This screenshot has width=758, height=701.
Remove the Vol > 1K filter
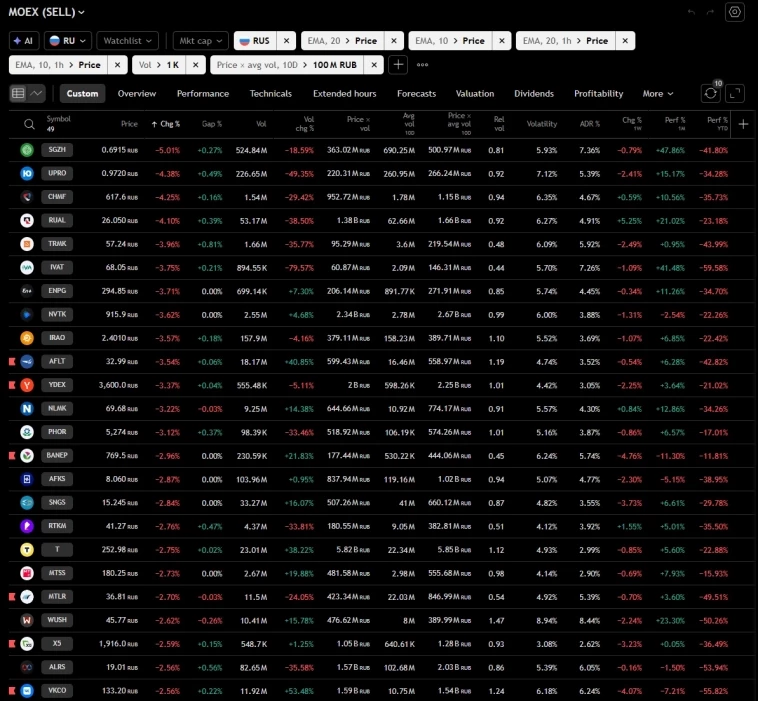click(196, 65)
